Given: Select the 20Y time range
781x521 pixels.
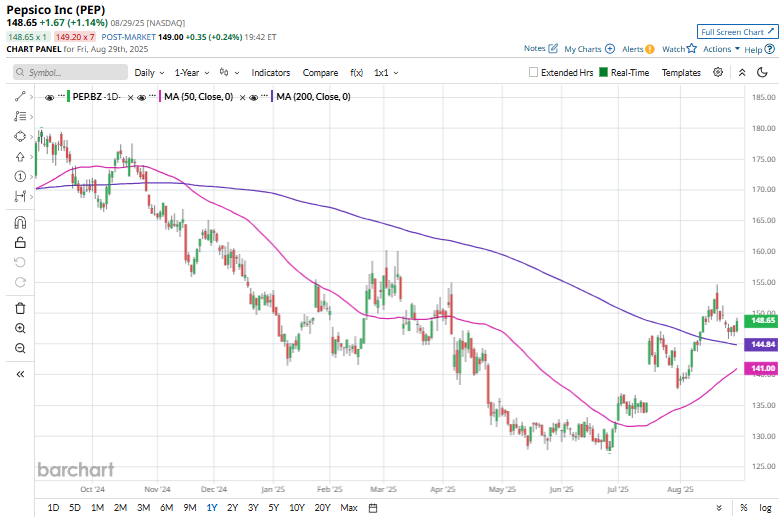Looking at the screenshot, I should tap(322, 508).
